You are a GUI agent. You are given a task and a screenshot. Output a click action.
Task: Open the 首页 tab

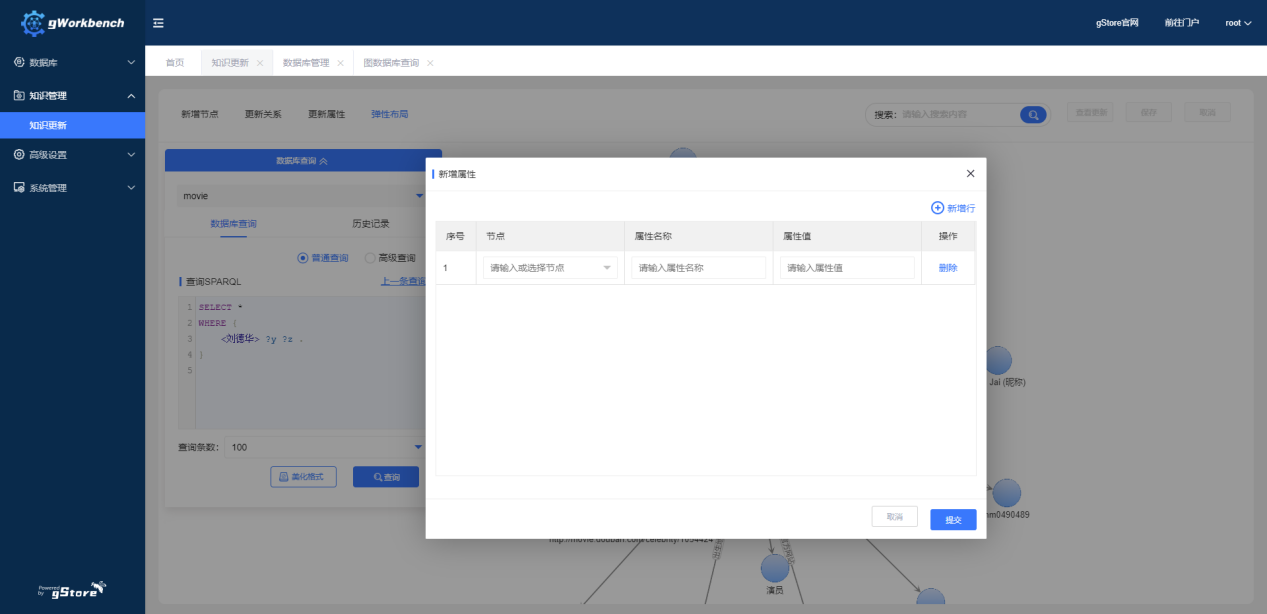(x=175, y=63)
